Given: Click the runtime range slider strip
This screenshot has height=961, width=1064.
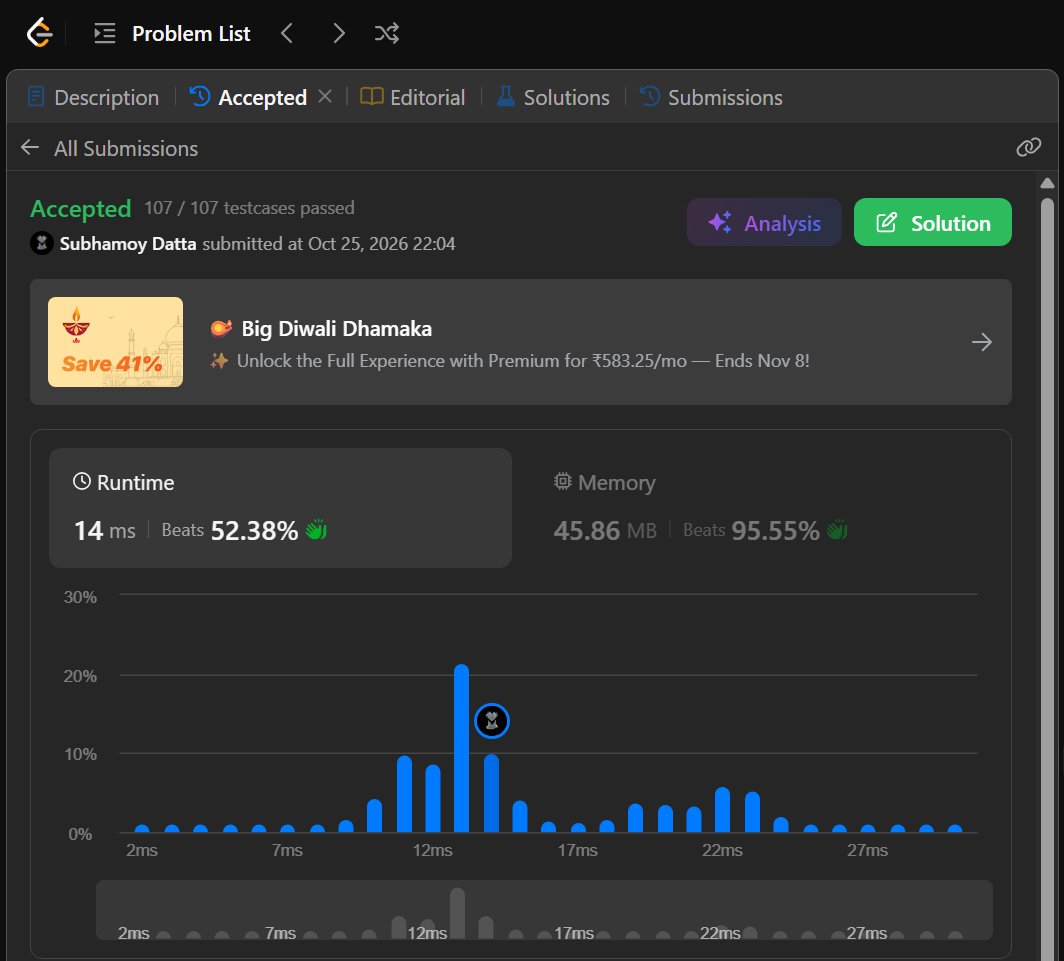Looking at the screenshot, I should pos(544,910).
